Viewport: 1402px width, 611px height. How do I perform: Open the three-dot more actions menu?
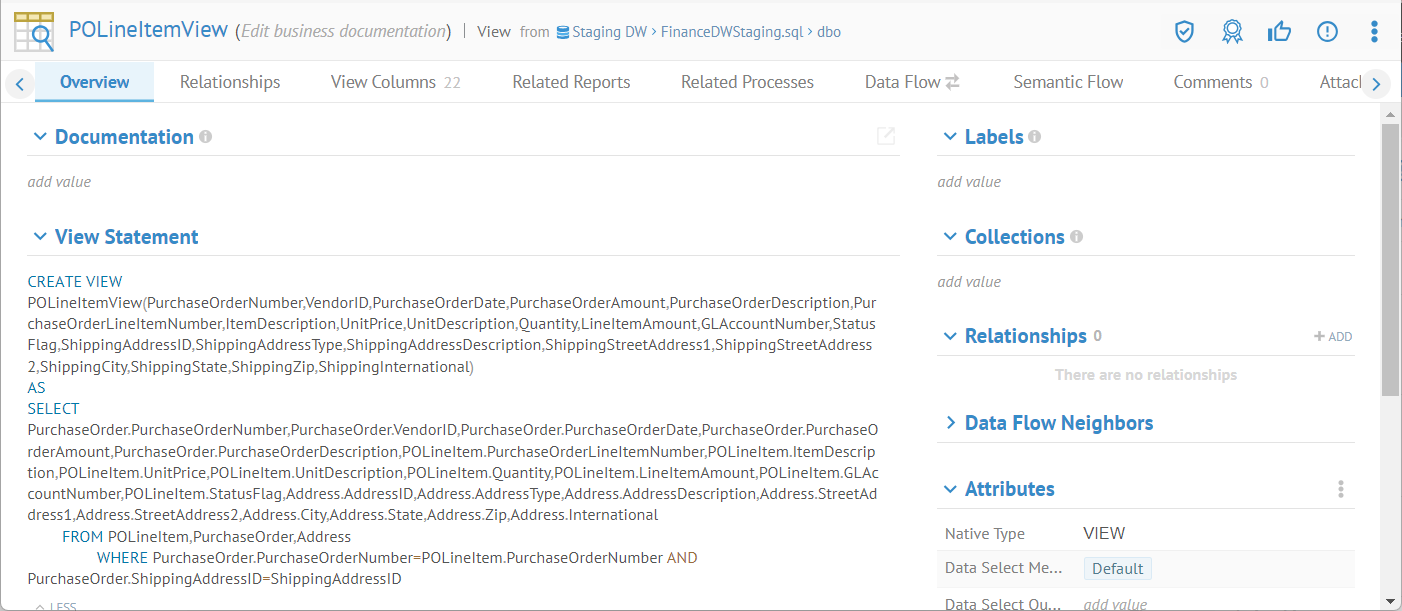click(x=1374, y=32)
